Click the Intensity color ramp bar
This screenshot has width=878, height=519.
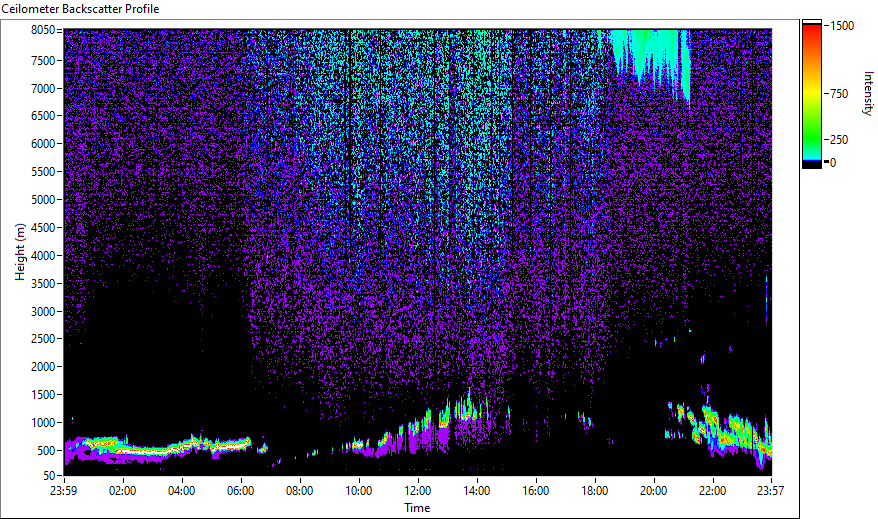(812, 94)
